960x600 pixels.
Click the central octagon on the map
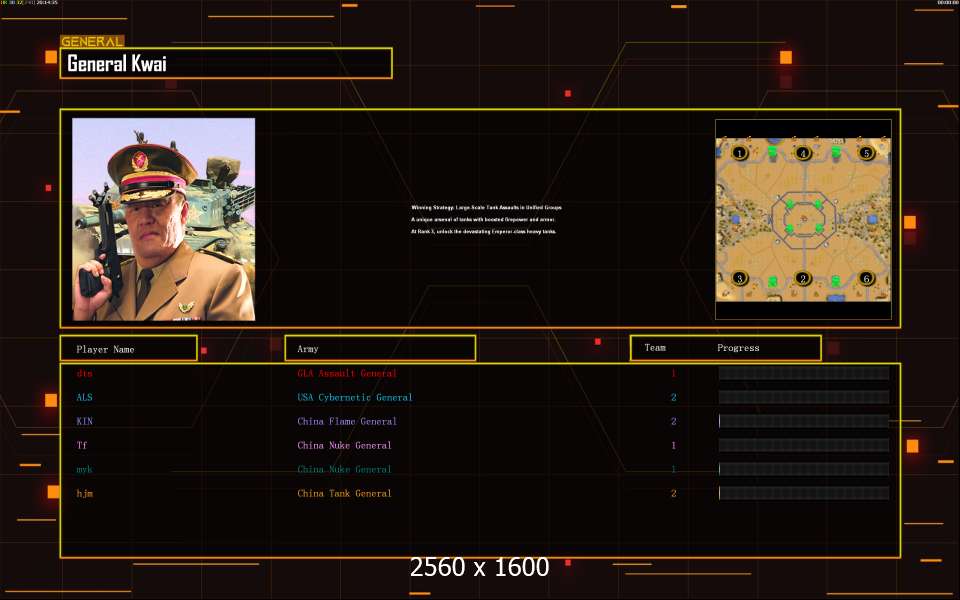click(804, 218)
